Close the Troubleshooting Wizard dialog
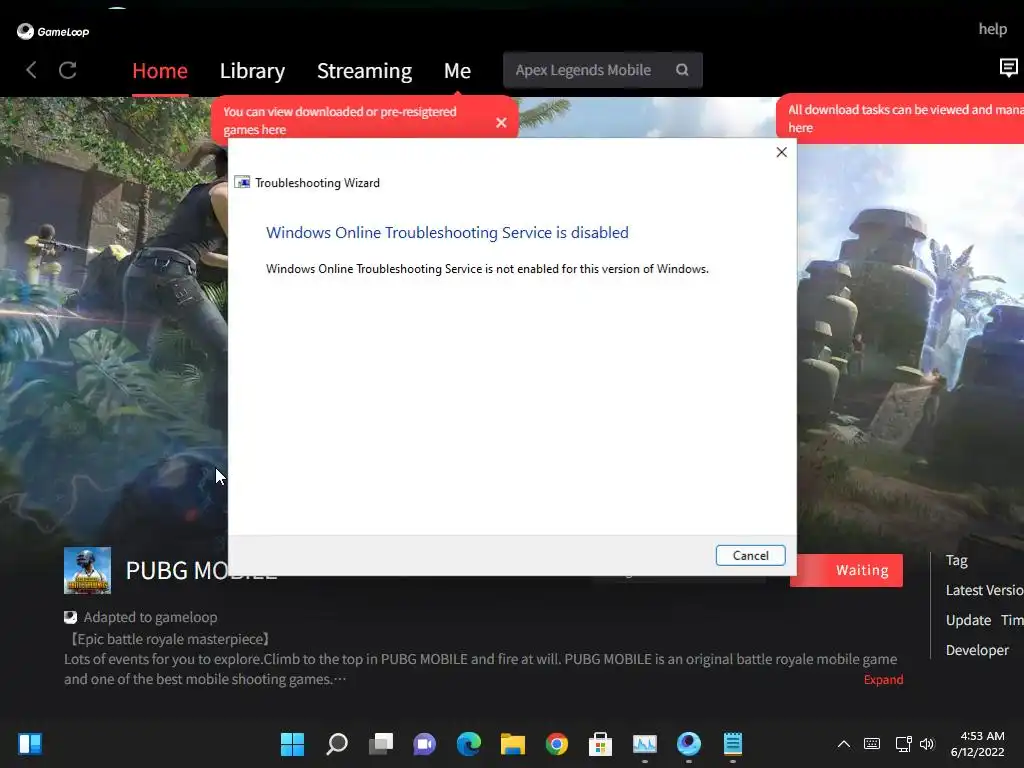 click(x=781, y=152)
